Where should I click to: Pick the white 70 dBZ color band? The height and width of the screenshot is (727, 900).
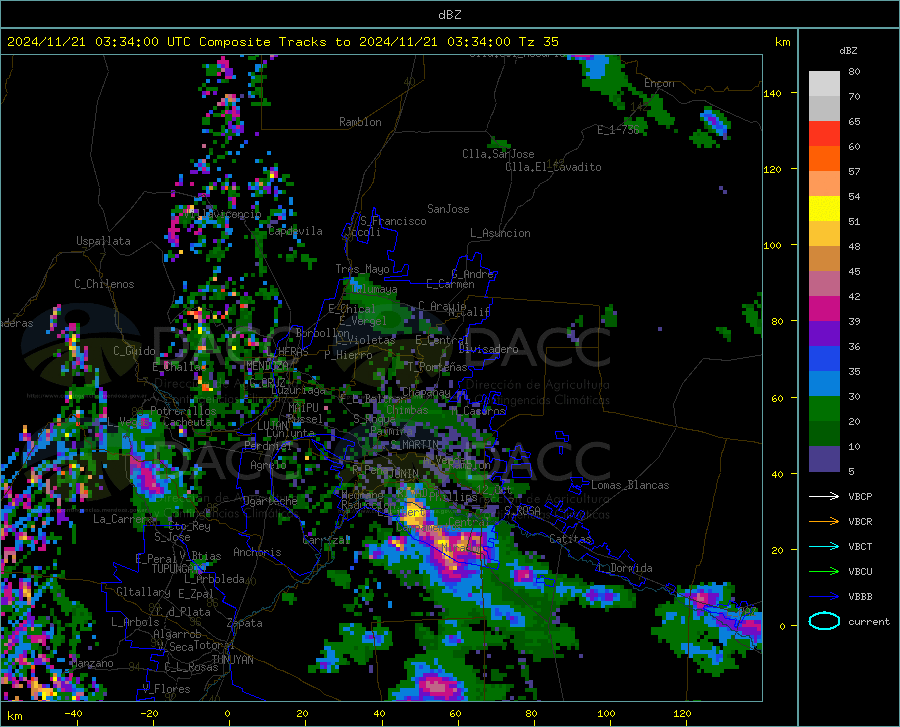(x=824, y=84)
